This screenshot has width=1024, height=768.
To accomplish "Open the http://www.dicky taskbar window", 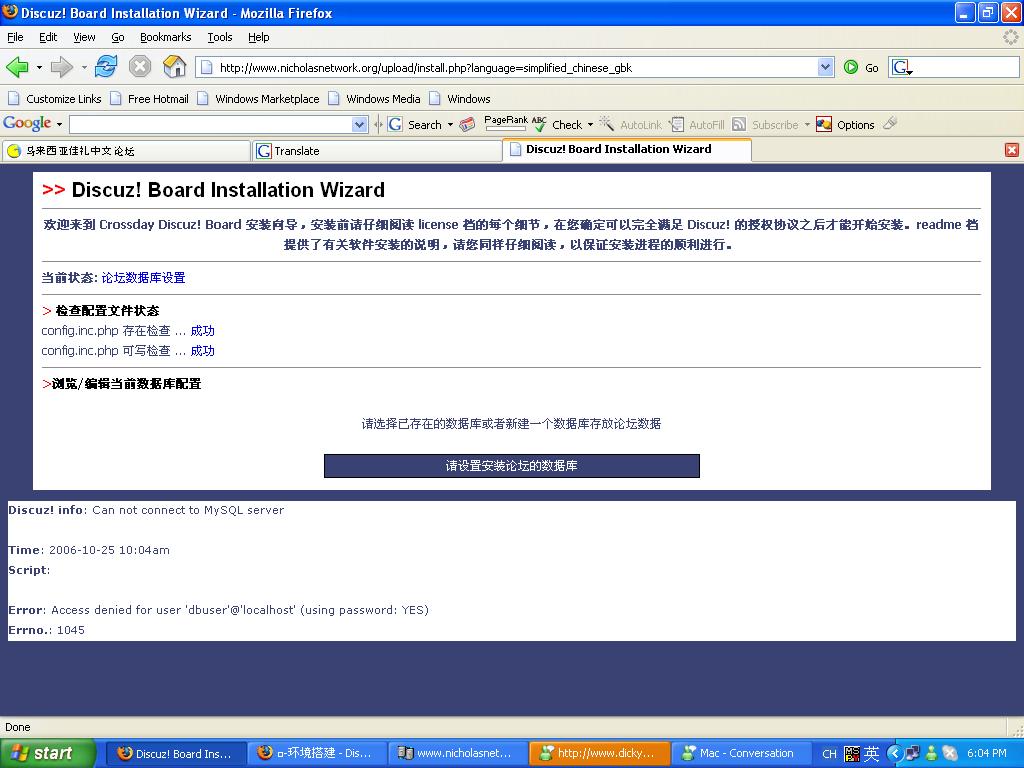I will coord(599,753).
